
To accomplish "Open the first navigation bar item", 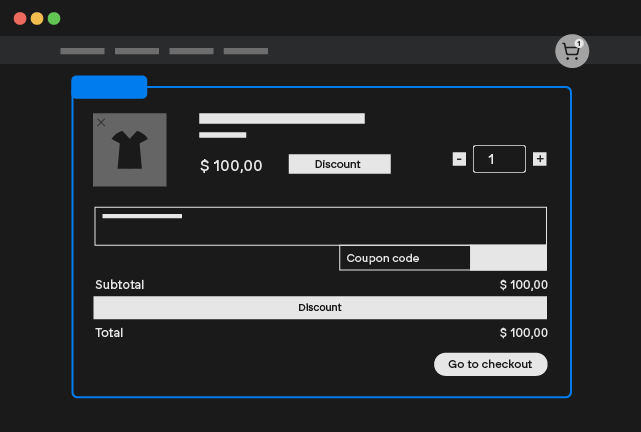I will (82, 51).
